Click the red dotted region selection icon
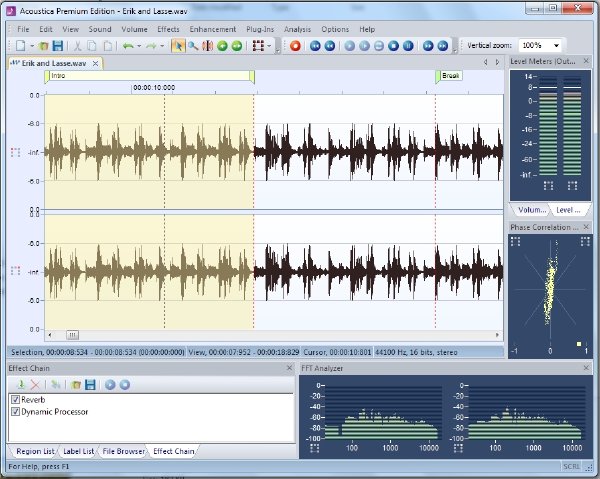Image resolution: width=600 pixels, height=479 pixels. point(258,46)
